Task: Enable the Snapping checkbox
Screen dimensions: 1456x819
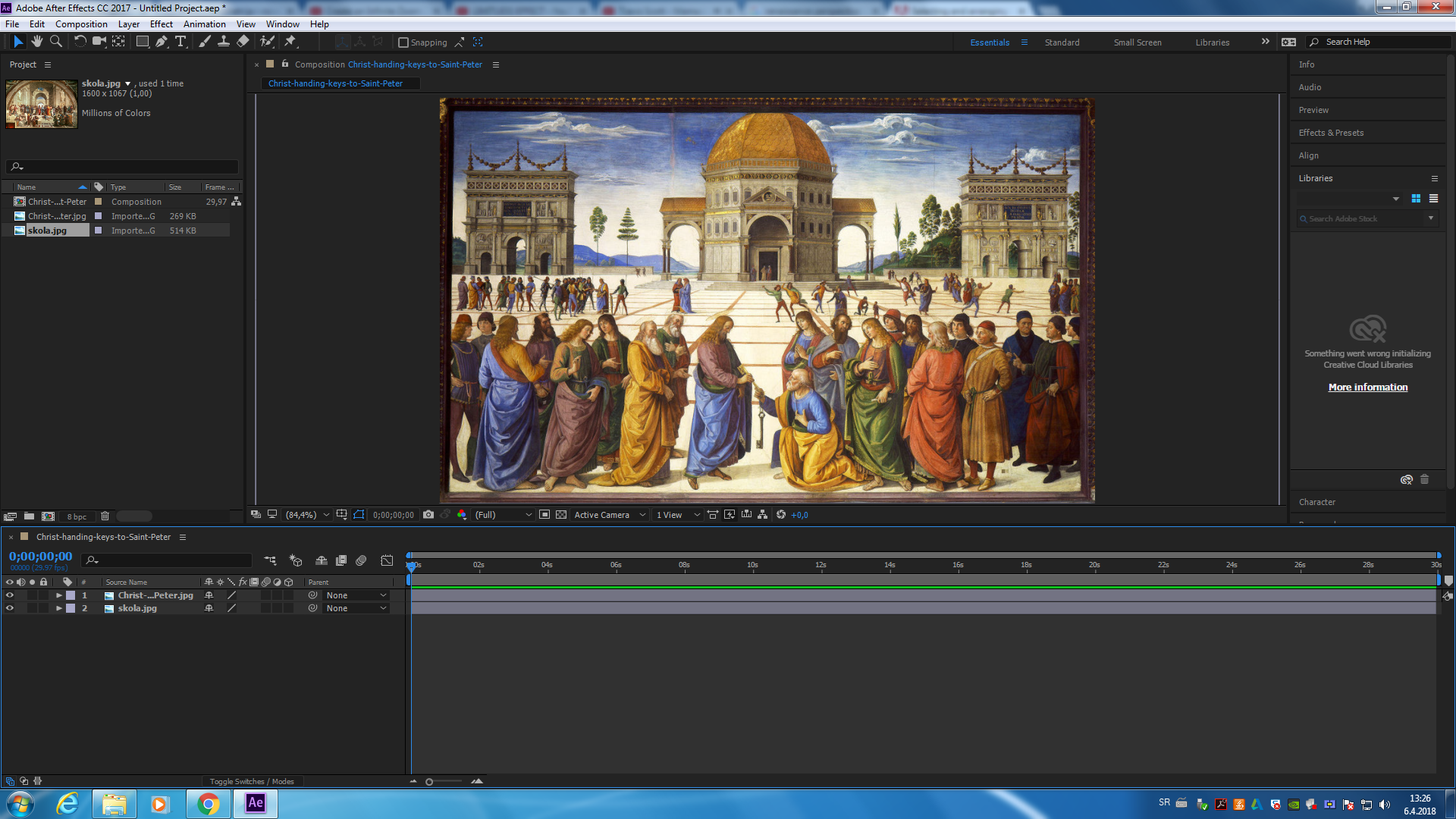Action: tap(403, 42)
